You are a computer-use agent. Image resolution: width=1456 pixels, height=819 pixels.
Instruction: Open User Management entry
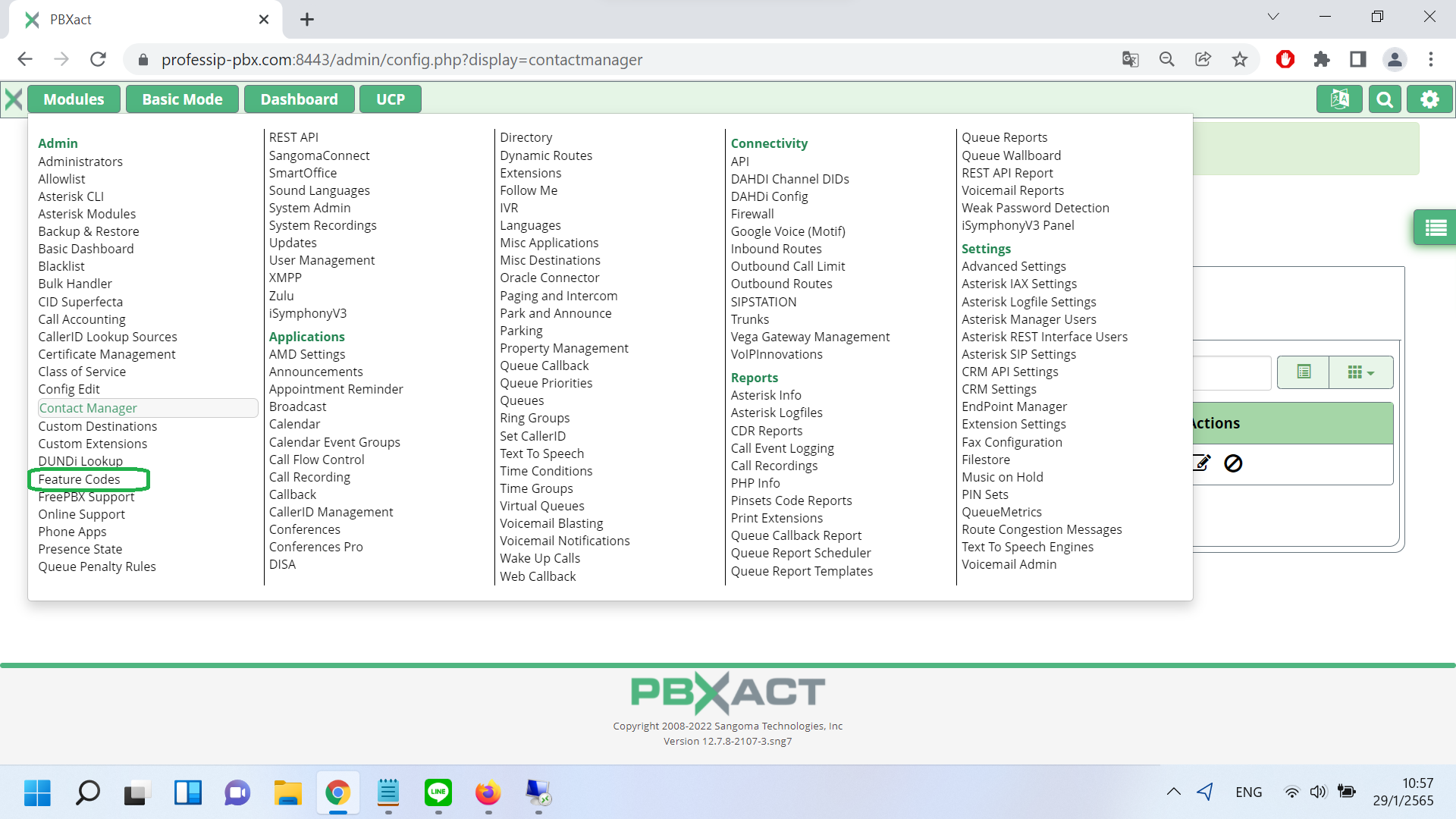(x=322, y=260)
